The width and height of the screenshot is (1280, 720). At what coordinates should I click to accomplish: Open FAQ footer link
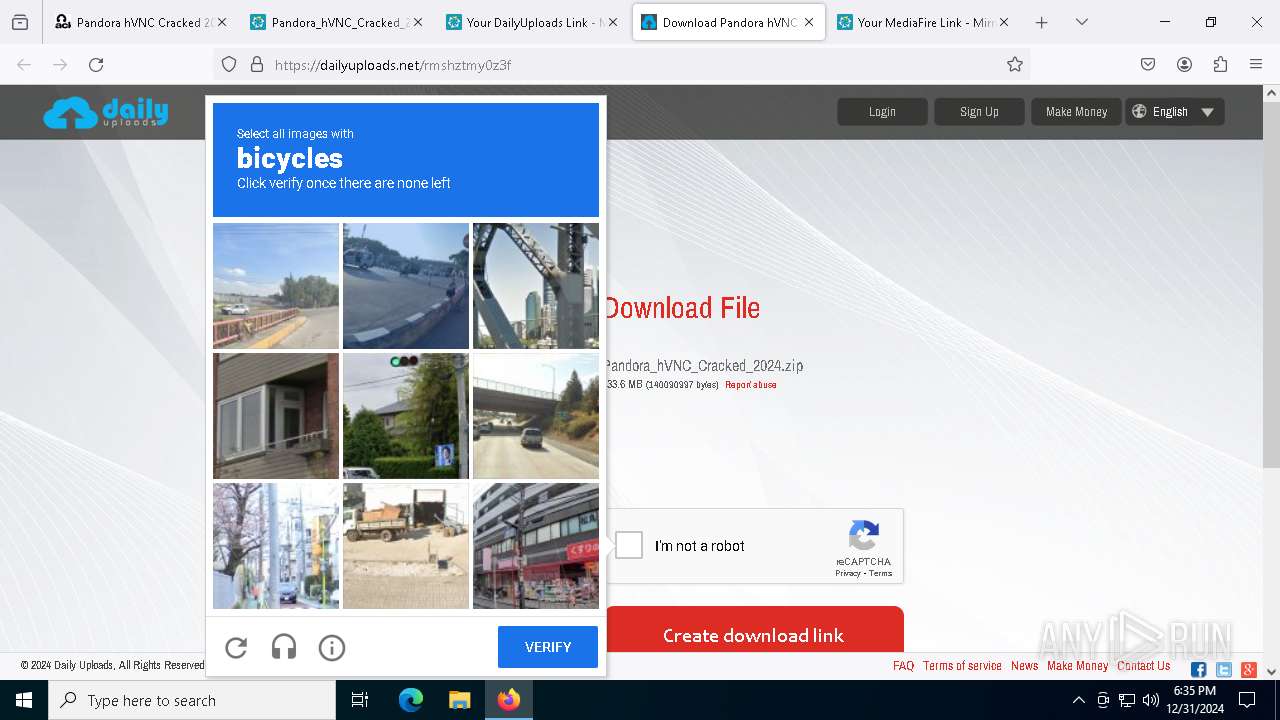pos(903,666)
